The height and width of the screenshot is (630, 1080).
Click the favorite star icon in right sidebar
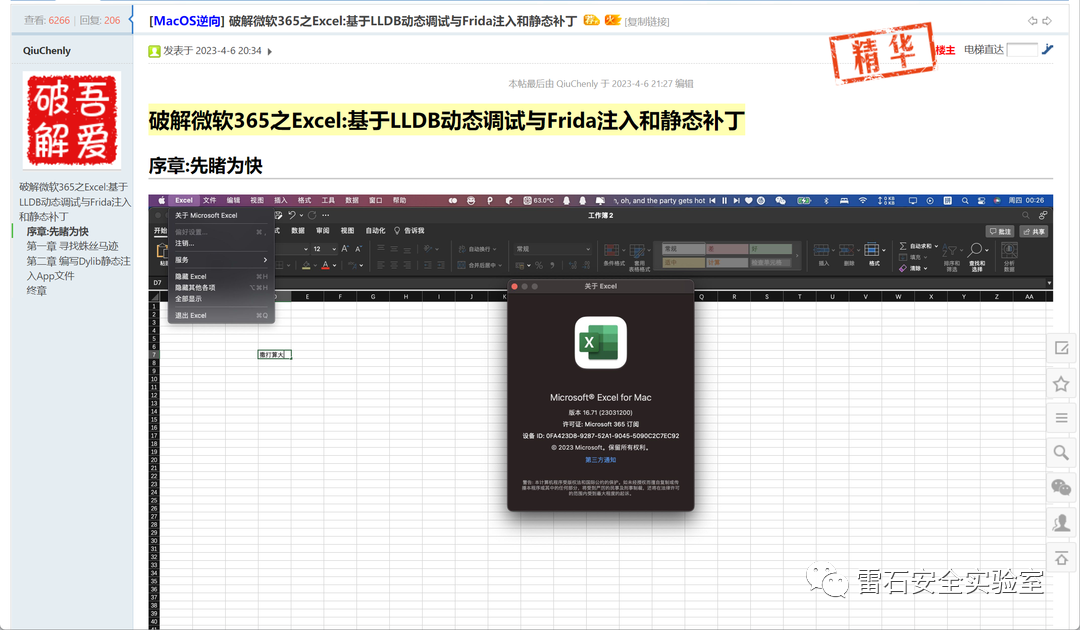tap(1061, 384)
